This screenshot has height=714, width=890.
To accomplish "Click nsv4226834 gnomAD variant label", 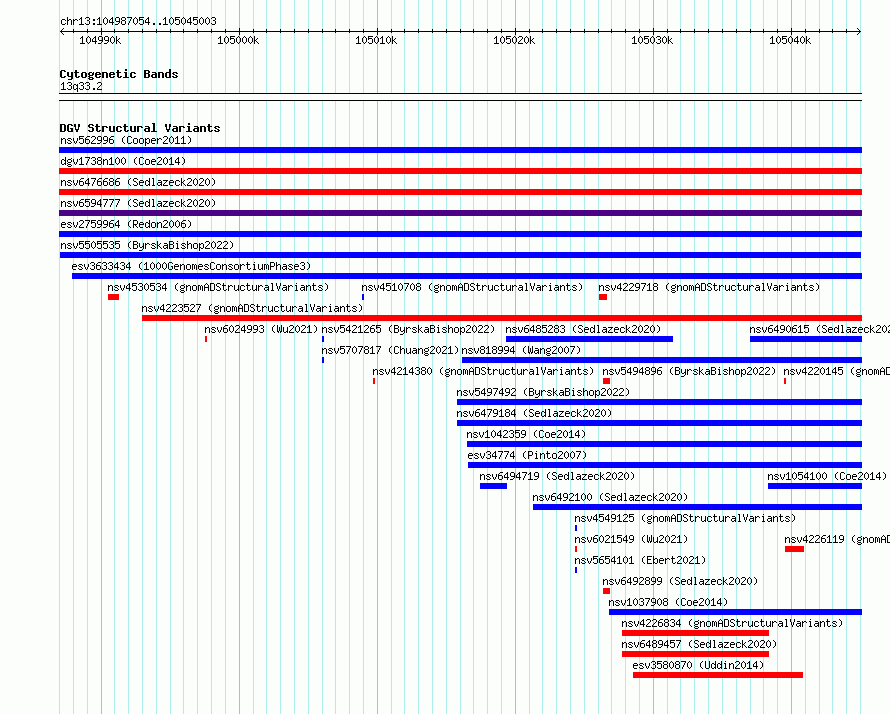I will 732,623.
